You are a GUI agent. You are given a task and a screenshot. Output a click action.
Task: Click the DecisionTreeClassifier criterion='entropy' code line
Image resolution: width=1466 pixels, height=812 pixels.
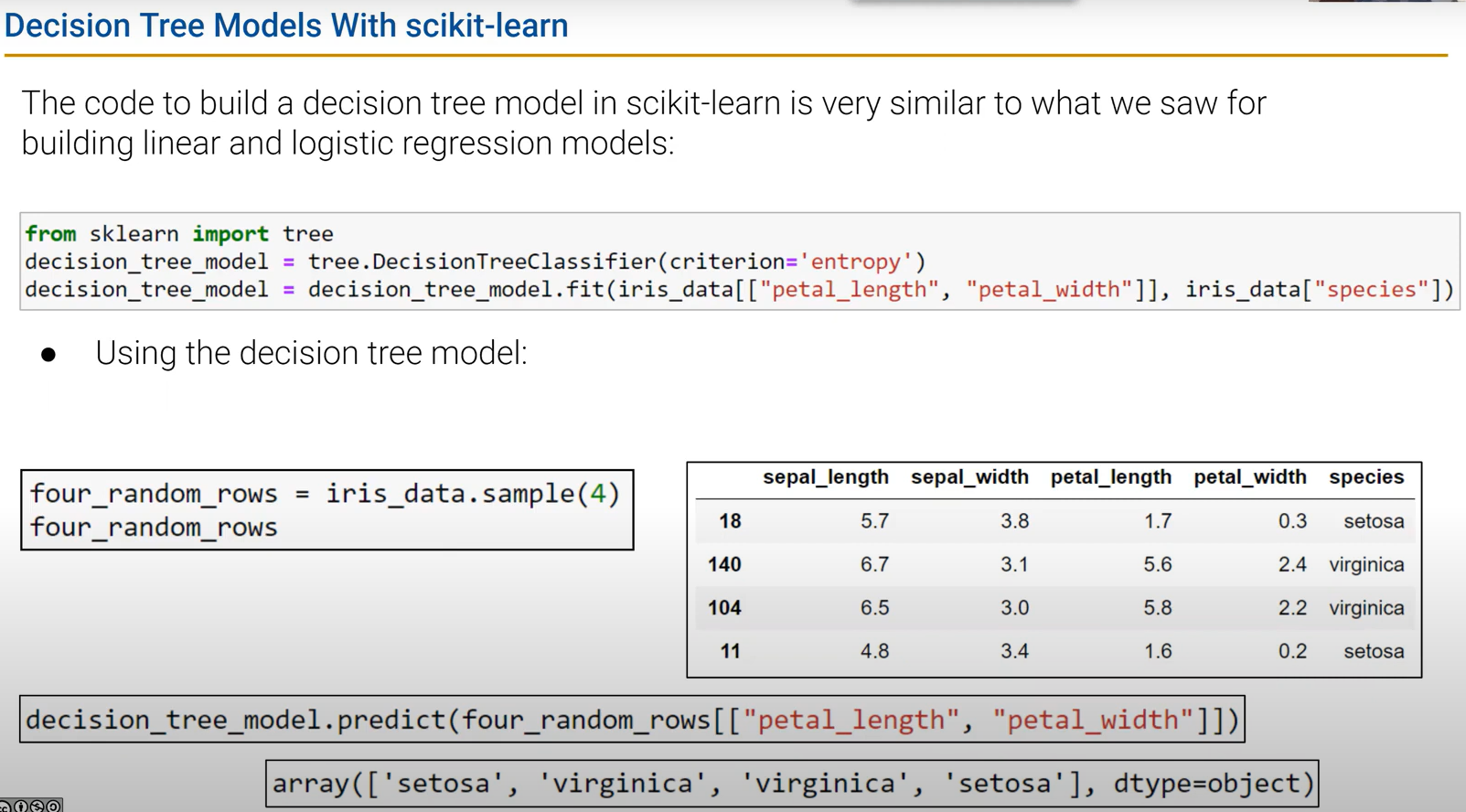pyautogui.click(x=476, y=262)
